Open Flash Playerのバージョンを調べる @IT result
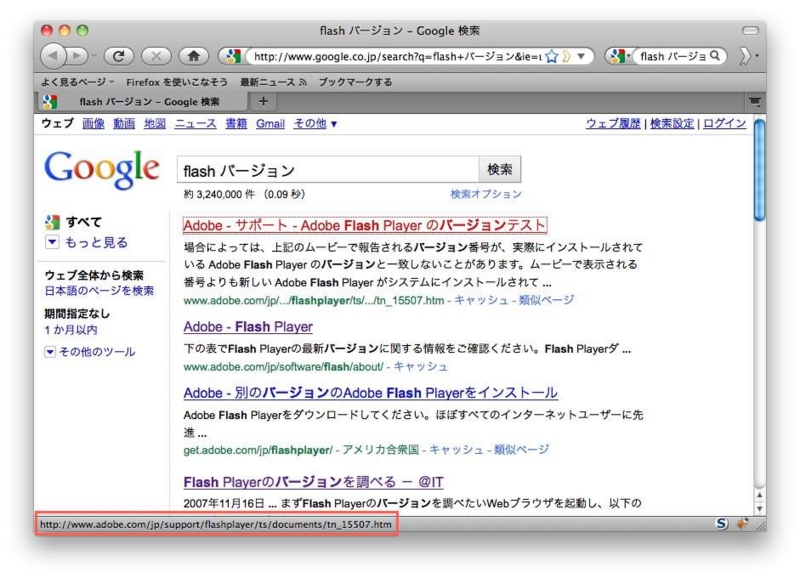This screenshot has height=578, width=800. tap(313, 482)
